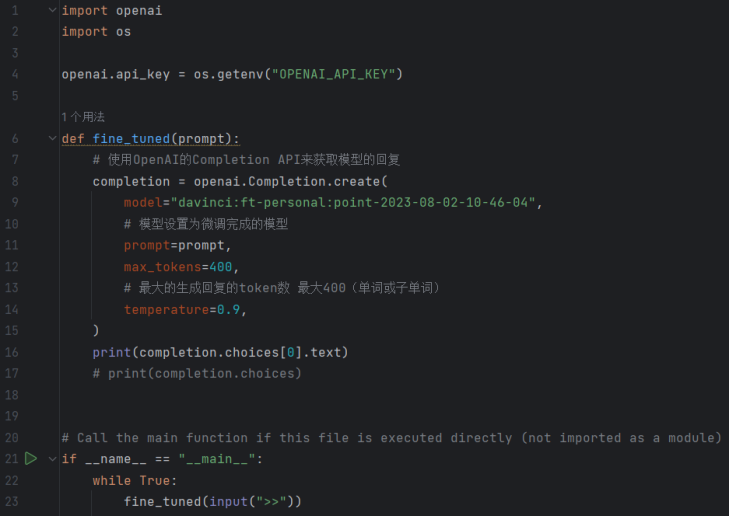Click the English comment on line 20

[391, 438]
